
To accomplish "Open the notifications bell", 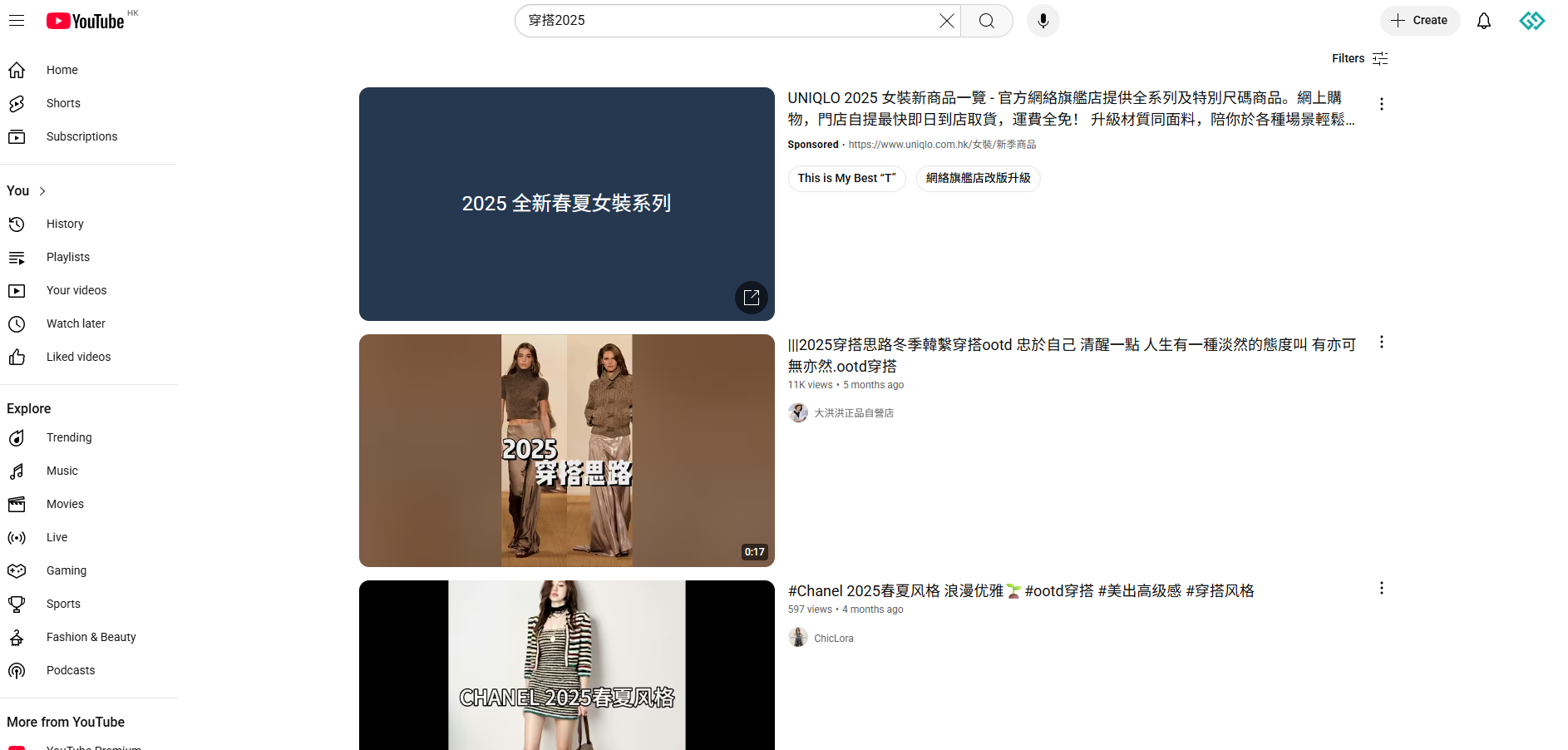I will pos(1484,21).
